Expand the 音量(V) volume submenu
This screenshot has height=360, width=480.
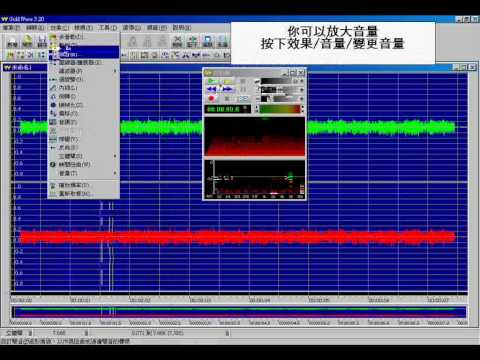coord(84,173)
